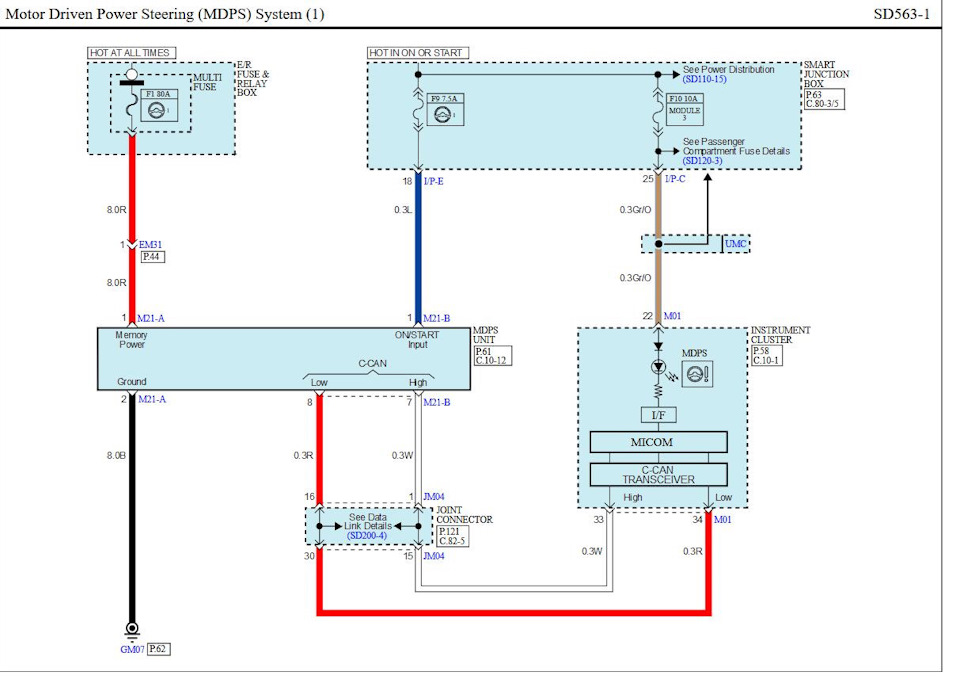
Task: Click the EM31 connector label
Action: tap(150, 244)
